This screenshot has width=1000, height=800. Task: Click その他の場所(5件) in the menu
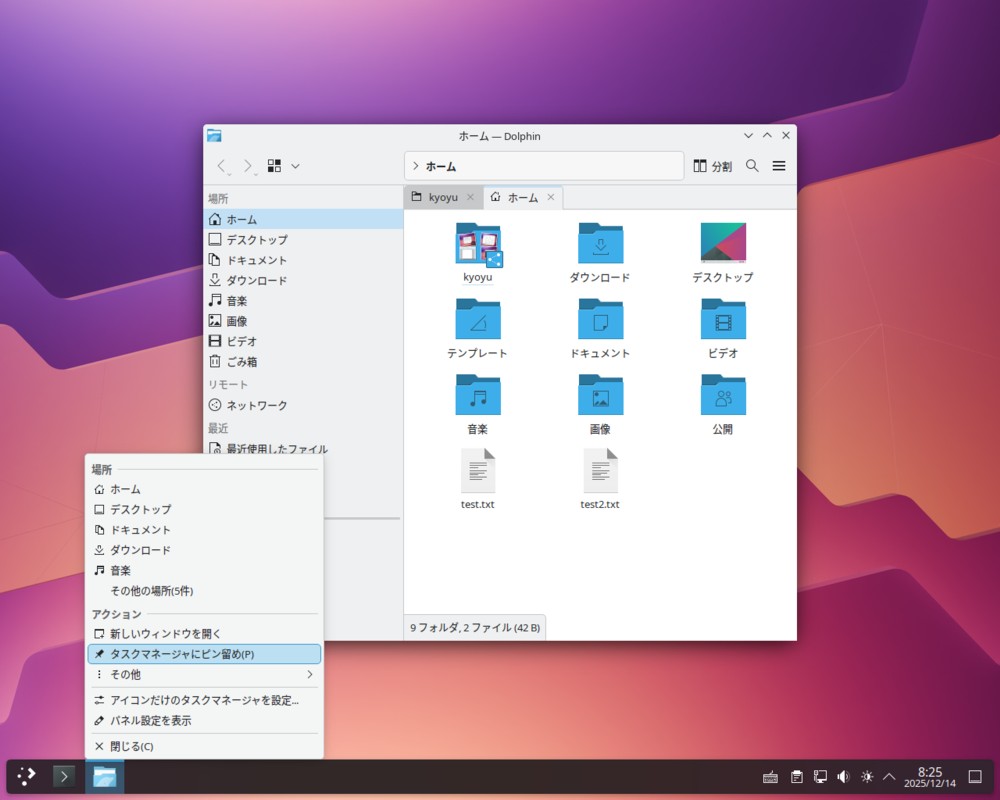151,591
